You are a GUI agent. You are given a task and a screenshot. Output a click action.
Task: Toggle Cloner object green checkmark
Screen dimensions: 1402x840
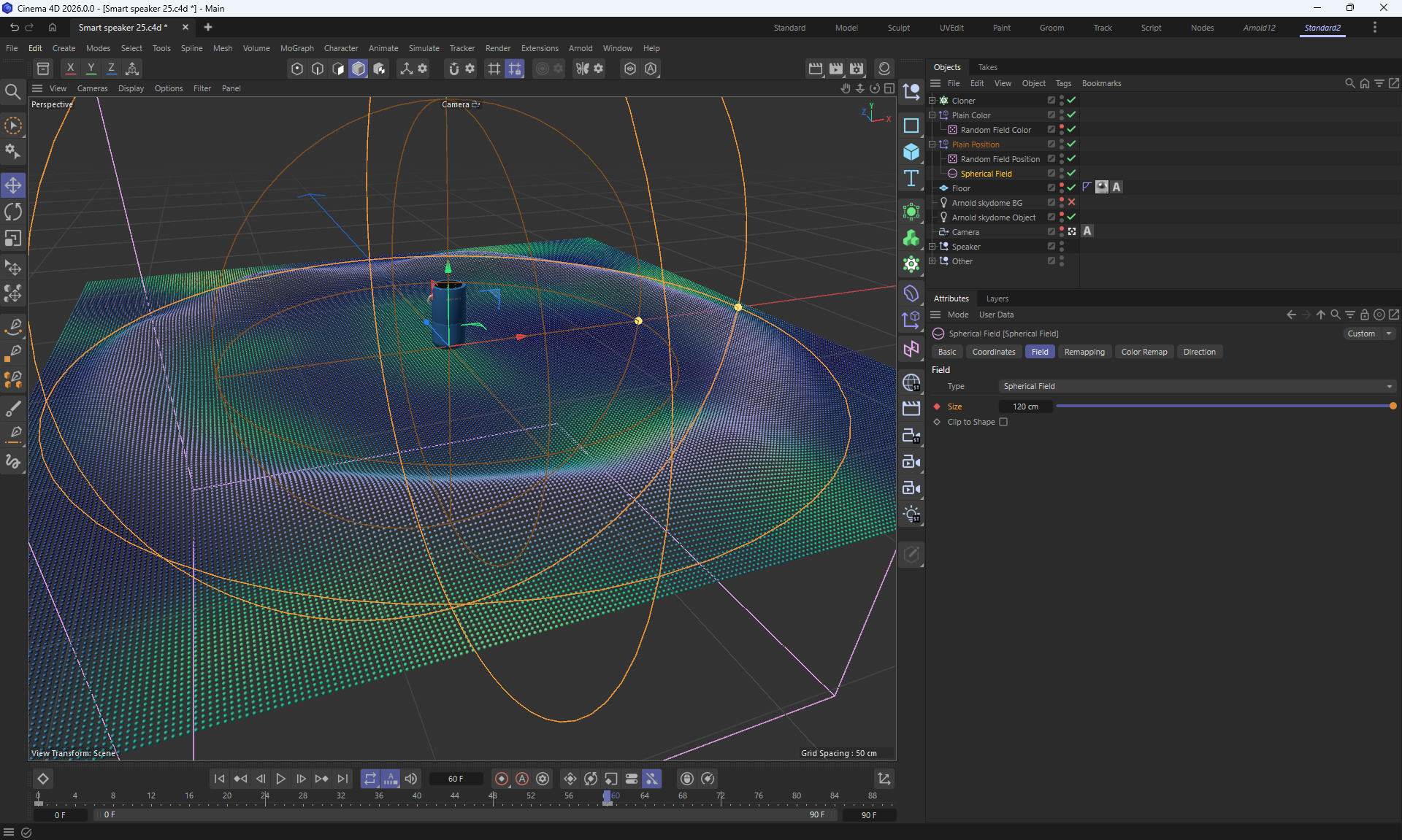point(1071,100)
